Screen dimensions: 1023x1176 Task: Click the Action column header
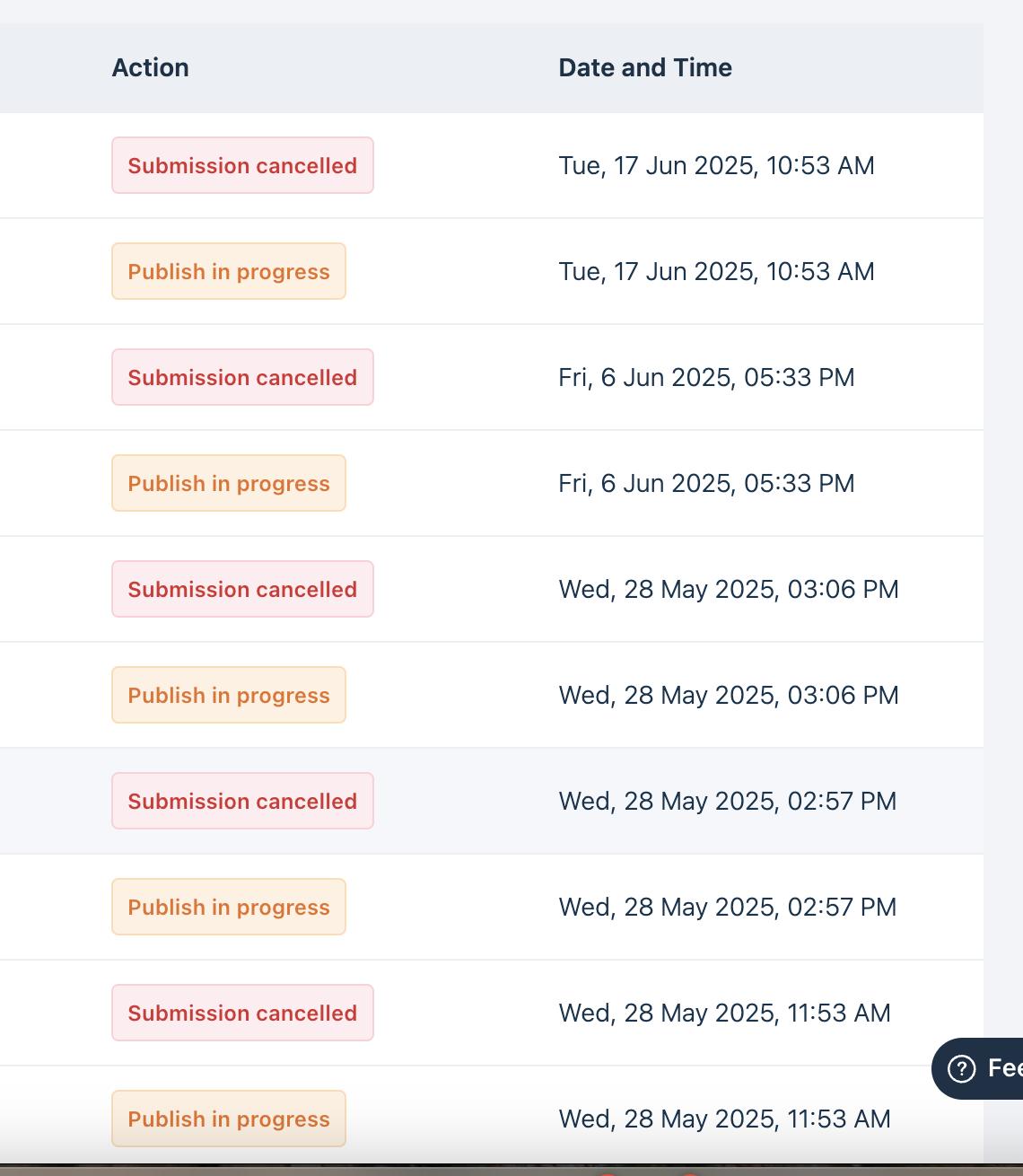pyautogui.click(x=151, y=68)
